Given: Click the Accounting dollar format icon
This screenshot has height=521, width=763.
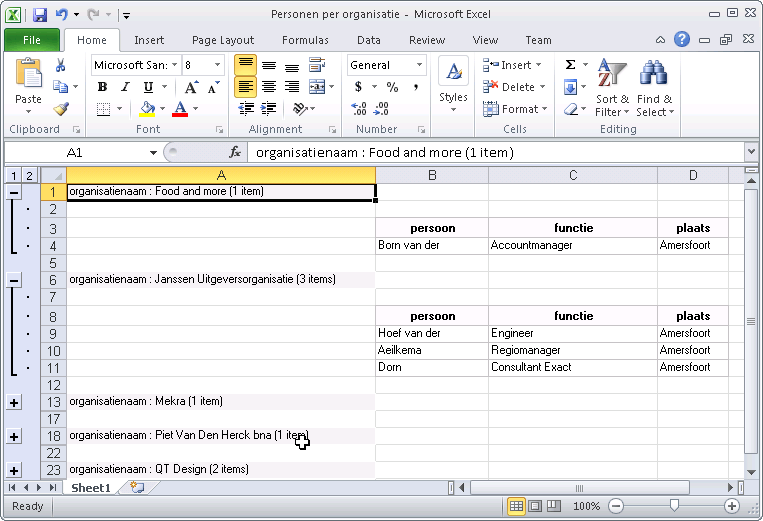Looking at the screenshot, I should coord(359,87).
